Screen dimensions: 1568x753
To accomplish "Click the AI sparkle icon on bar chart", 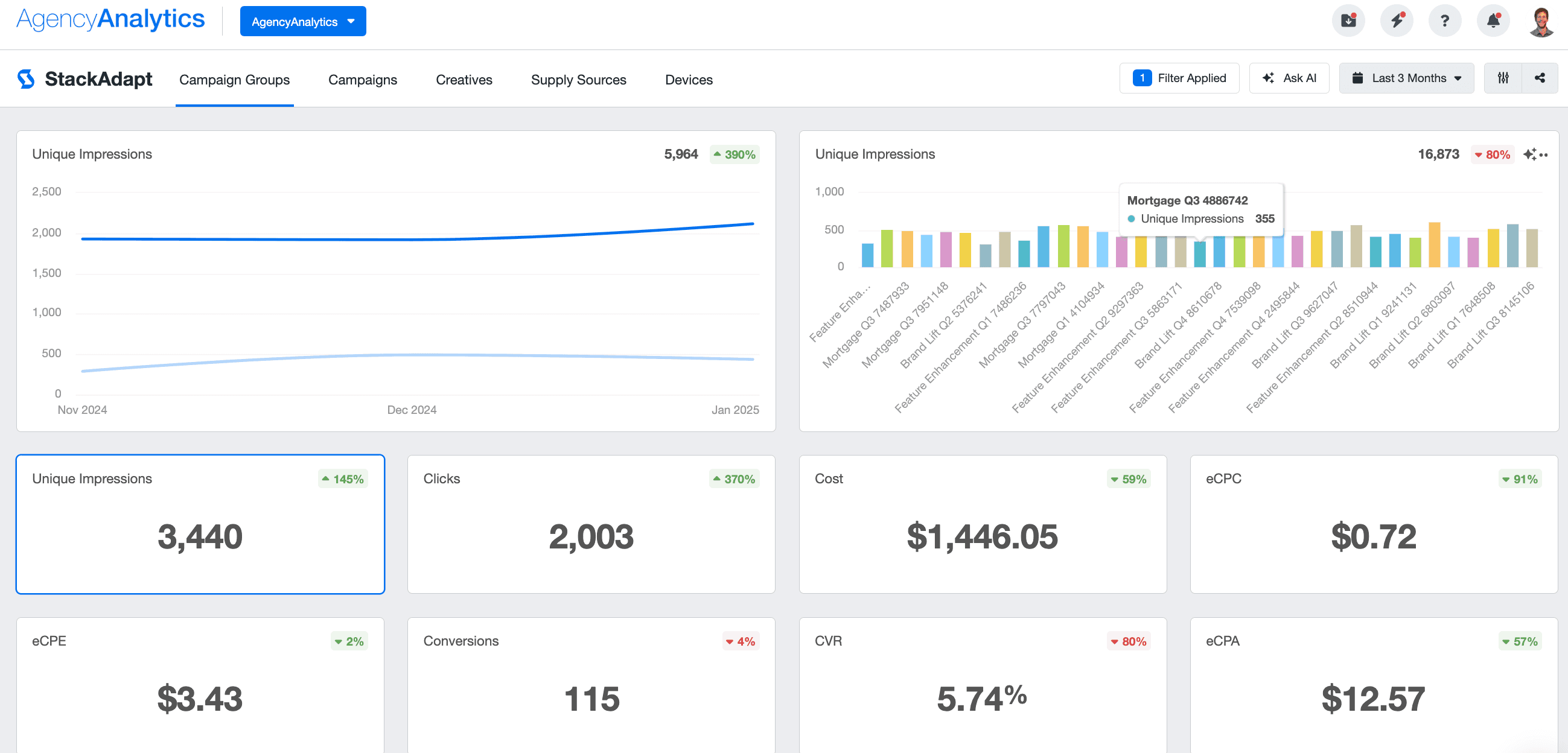I will [1529, 154].
